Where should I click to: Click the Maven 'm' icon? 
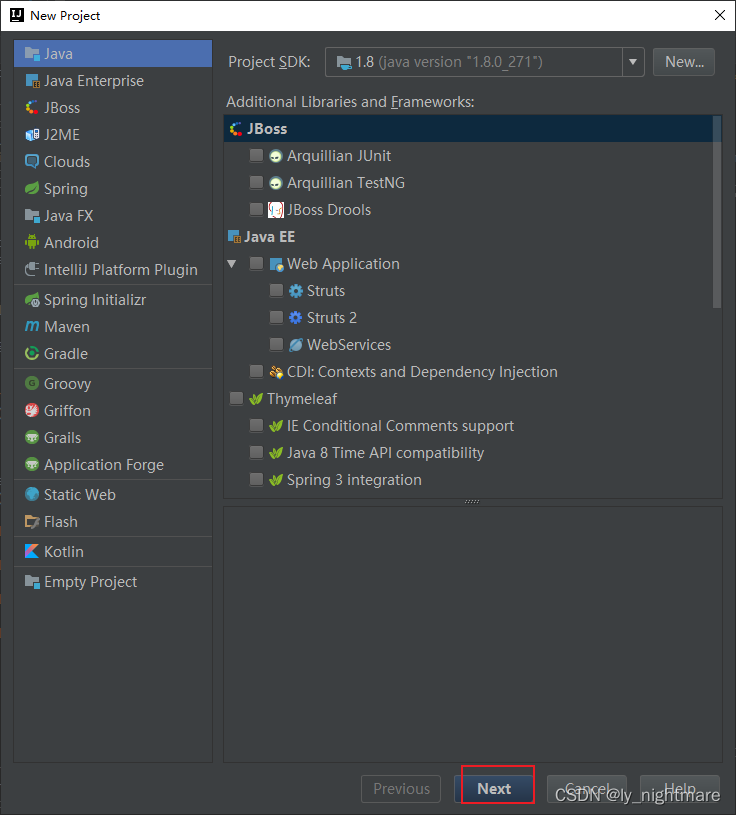[x=32, y=326]
